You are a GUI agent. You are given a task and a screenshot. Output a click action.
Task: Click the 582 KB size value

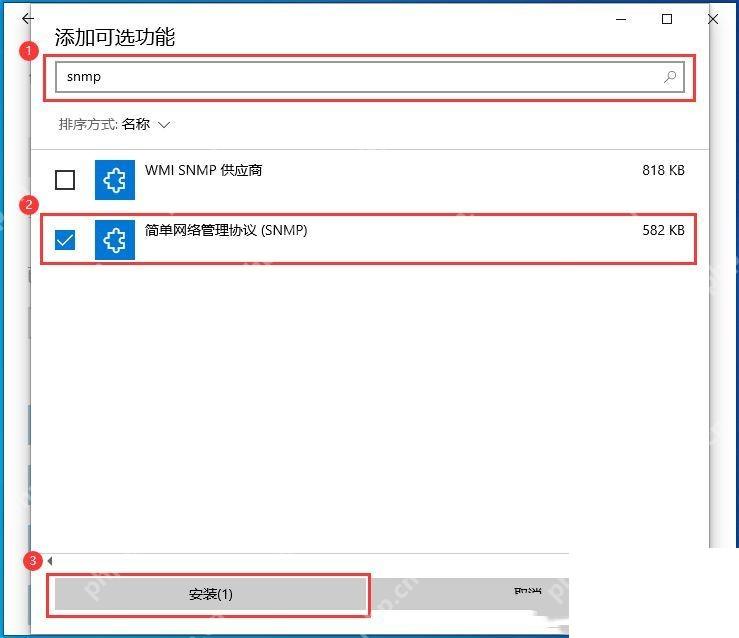663,230
